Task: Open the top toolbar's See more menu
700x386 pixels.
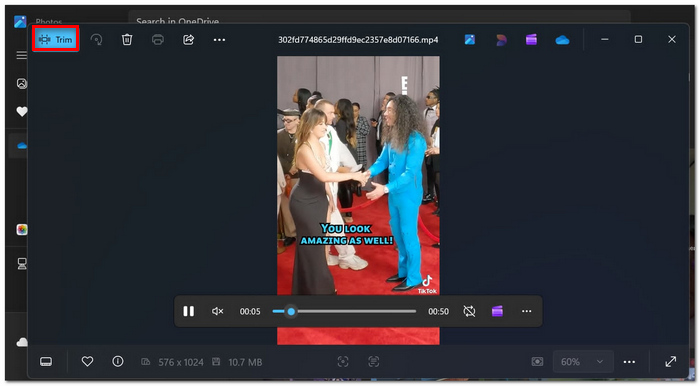Action: pyautogui.click(x=219, y=40)
